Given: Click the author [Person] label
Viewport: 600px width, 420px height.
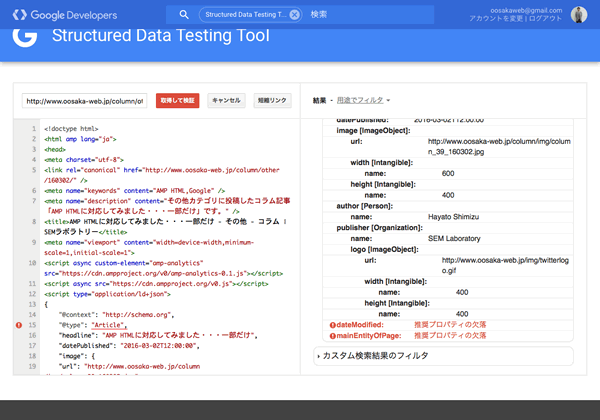Looking at the screenshot, I should (365, 206).
